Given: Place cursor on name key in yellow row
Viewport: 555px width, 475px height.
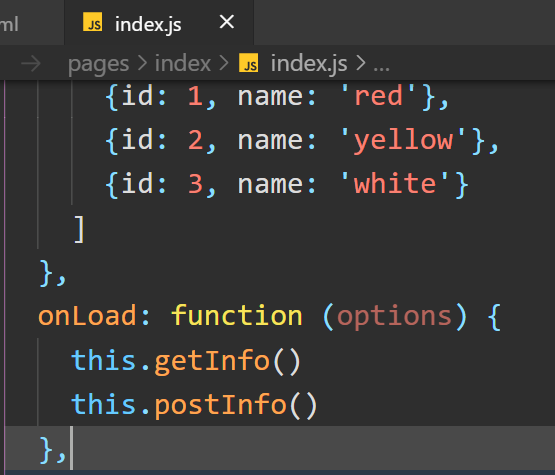Looking at the screenshot, I should click(270, 141).
